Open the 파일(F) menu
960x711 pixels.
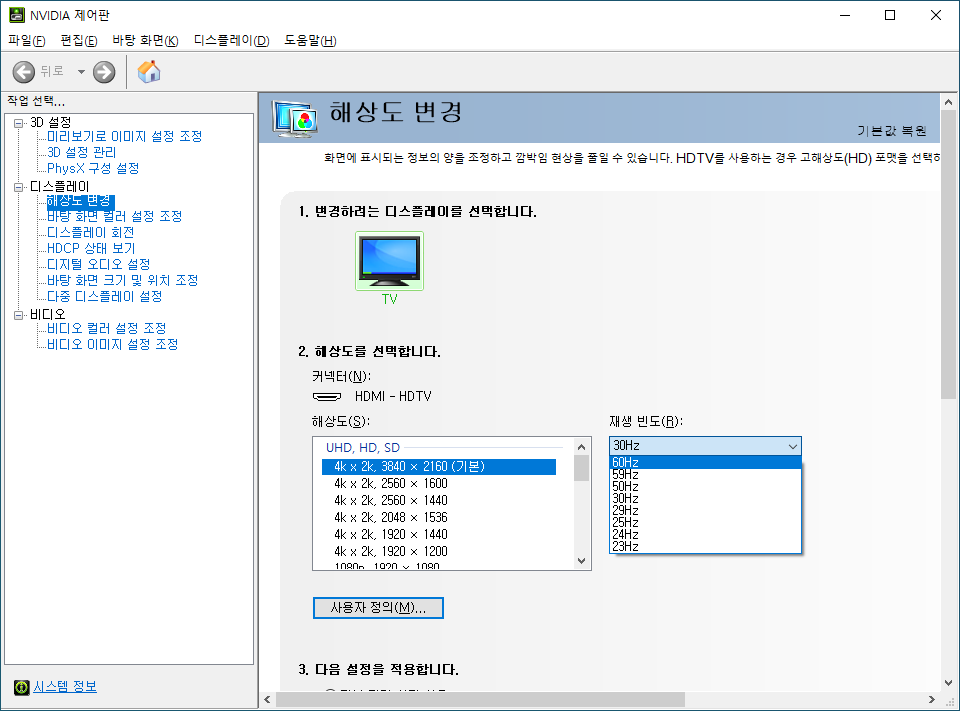[26, 40]
